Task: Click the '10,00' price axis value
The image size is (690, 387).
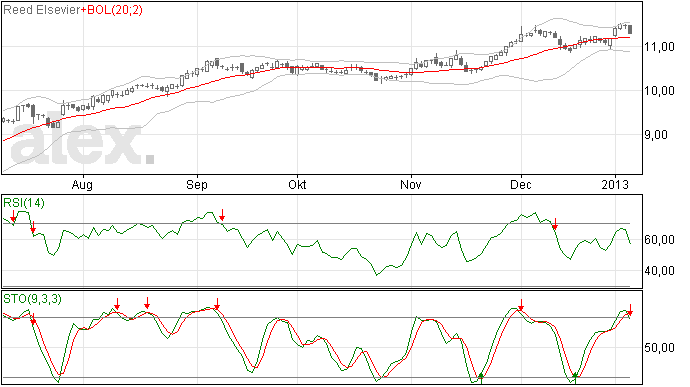Action: pos(659,91)
